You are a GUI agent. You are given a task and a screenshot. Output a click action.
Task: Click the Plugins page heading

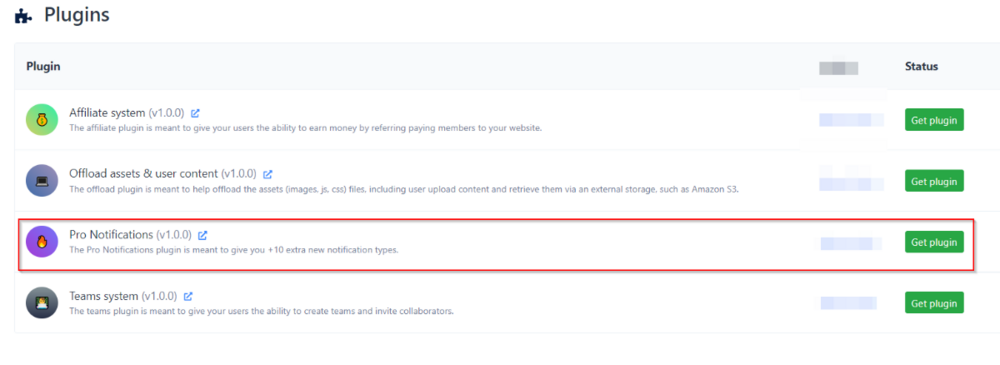[x=77, y=15]
